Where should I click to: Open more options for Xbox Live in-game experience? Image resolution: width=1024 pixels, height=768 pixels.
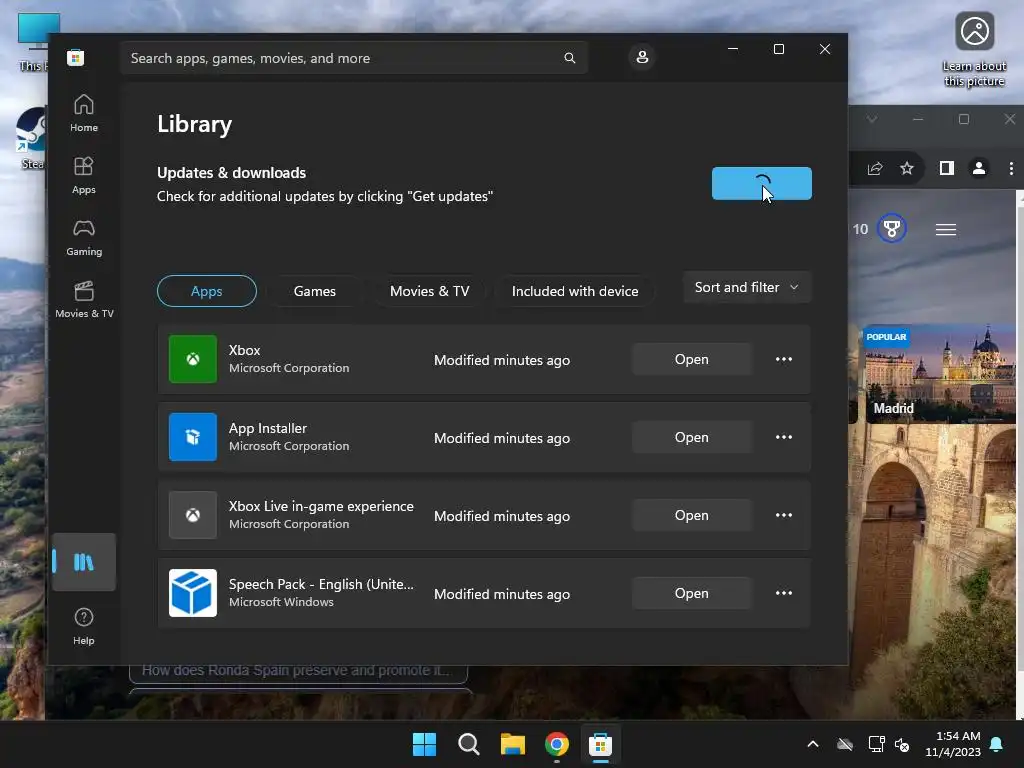pos(784,515)
